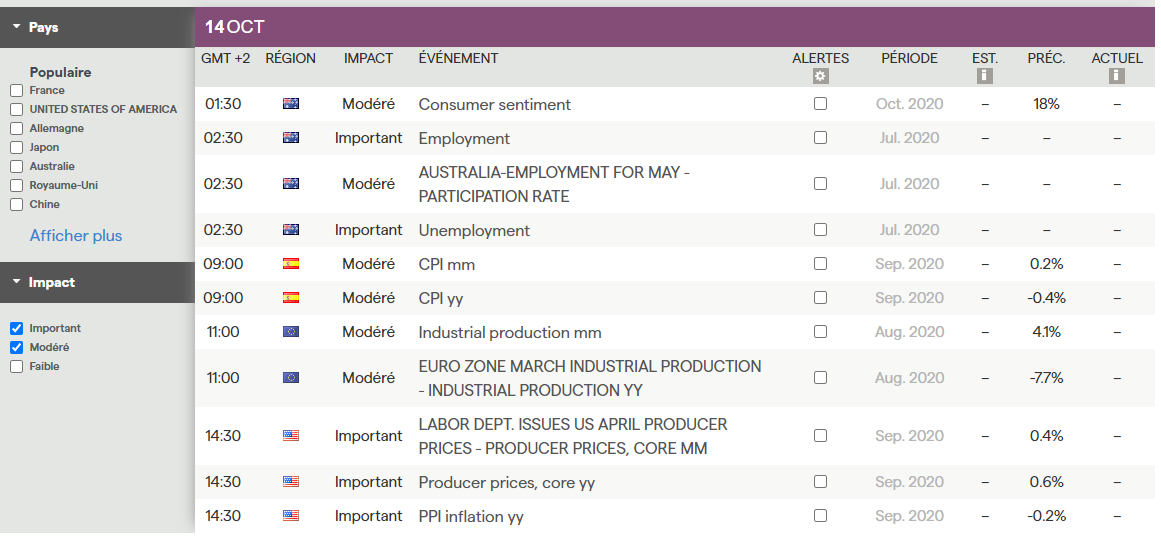Toggle alert checkbox for Consumer sentiment

click(x=820, y=104)
